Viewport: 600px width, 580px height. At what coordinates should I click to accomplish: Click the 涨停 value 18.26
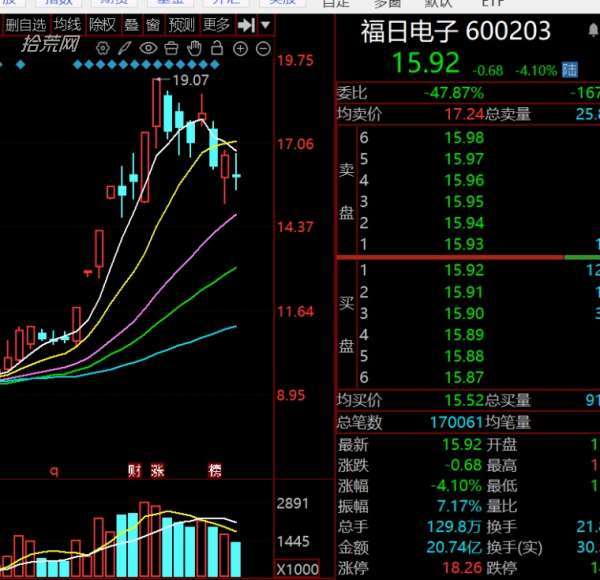click(x=462, y=568)
